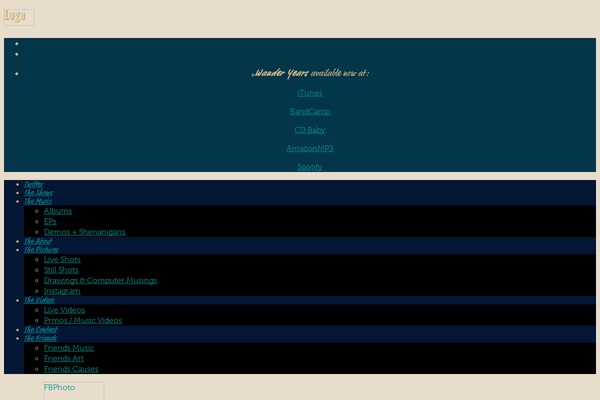Go to The About menu item
The image size is (600, 400).
point(38,241)
